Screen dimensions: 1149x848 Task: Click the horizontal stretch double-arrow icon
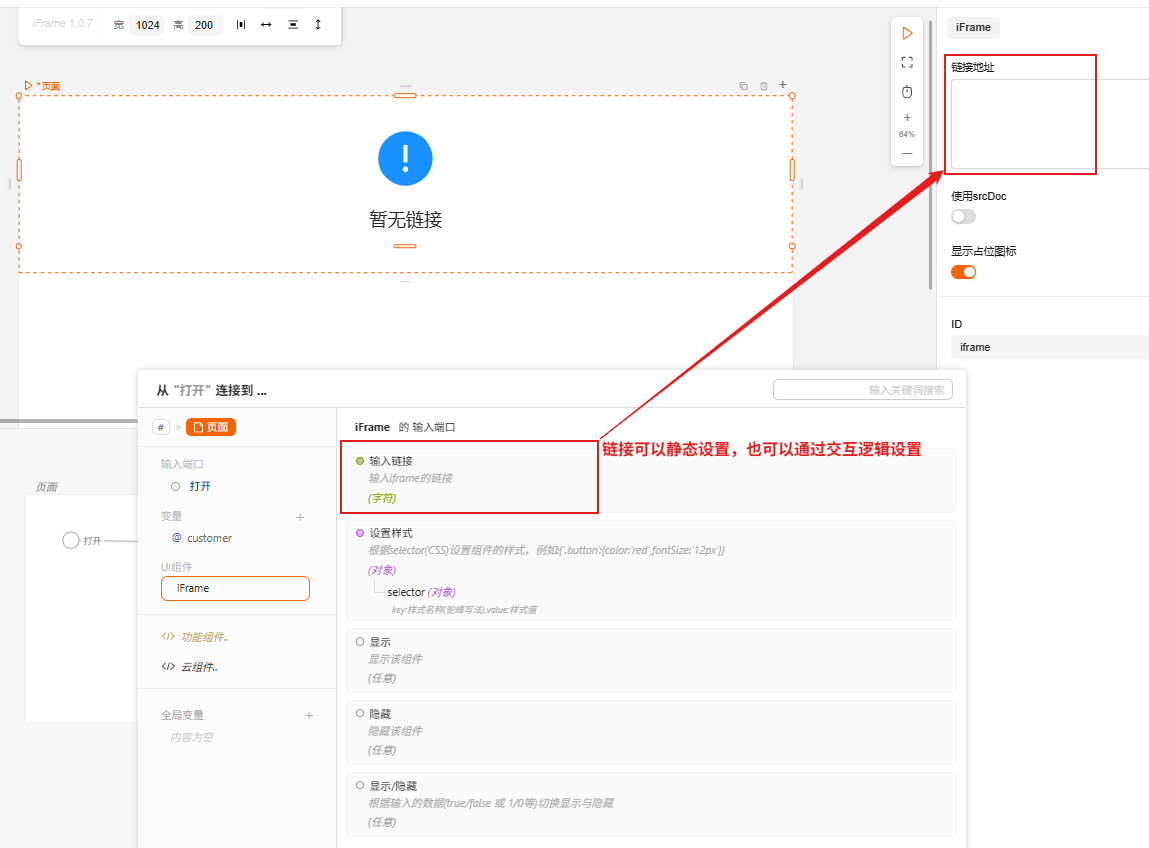point(266,24)
